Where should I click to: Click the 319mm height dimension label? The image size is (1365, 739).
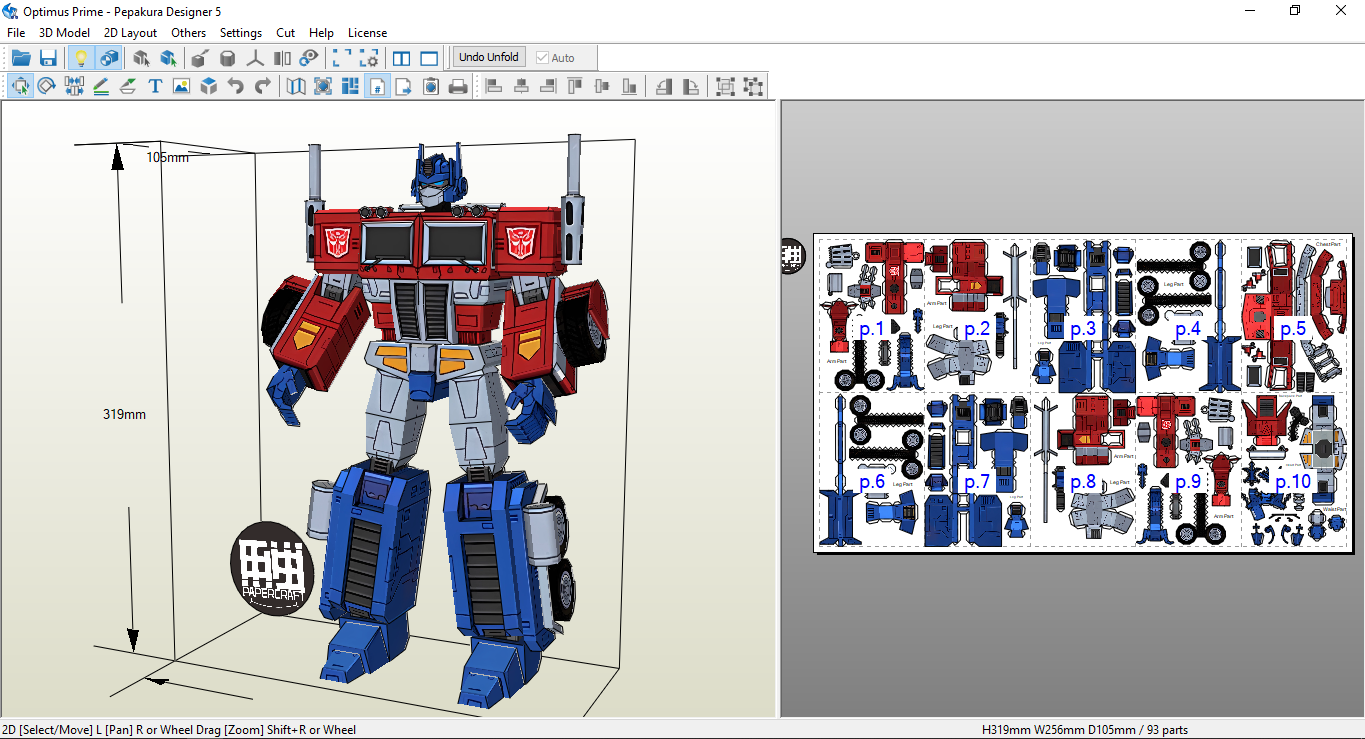[x=124, y=414]
